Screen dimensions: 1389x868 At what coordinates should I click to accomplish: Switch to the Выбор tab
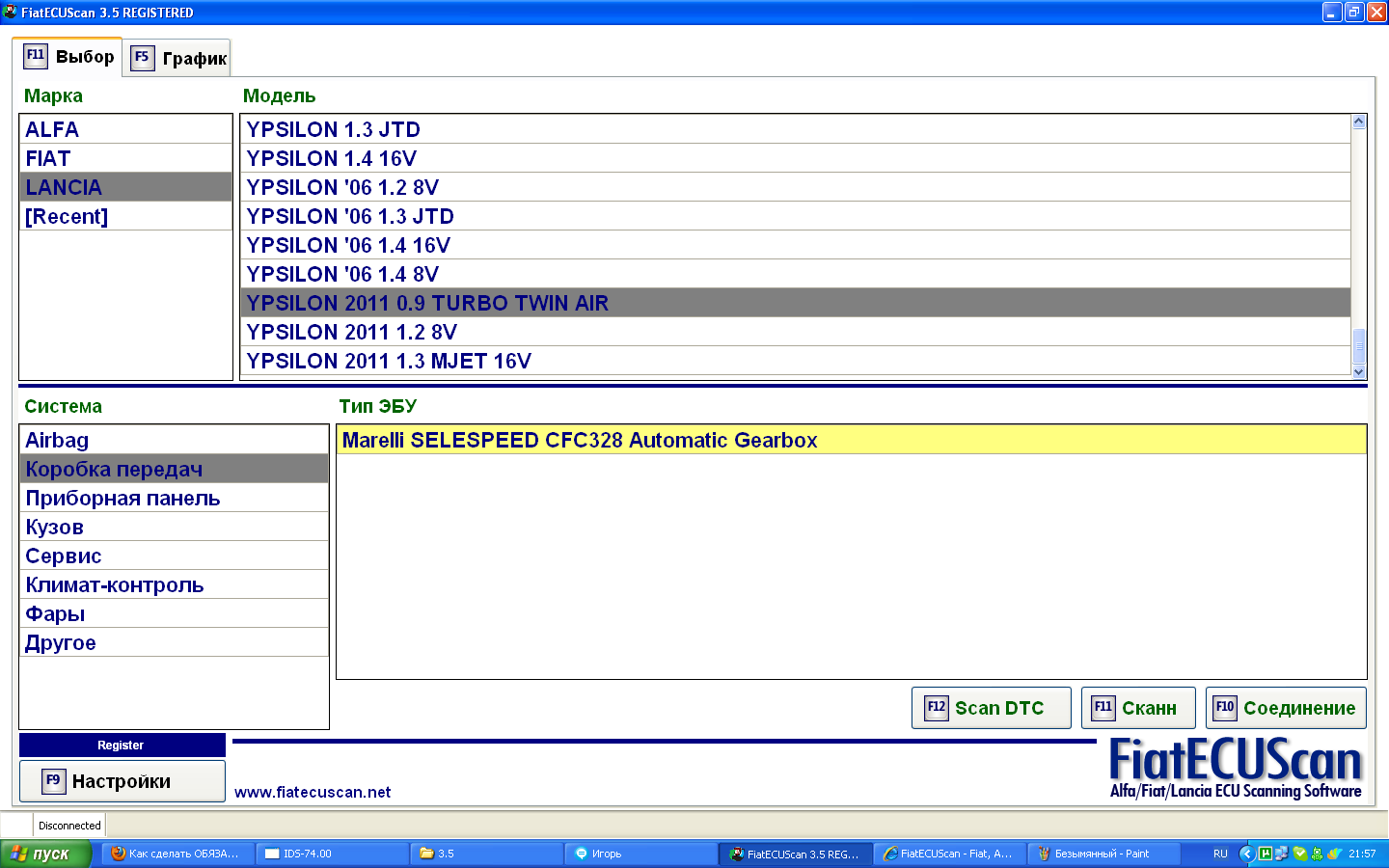pyautogui.click(x=68, y=56)
